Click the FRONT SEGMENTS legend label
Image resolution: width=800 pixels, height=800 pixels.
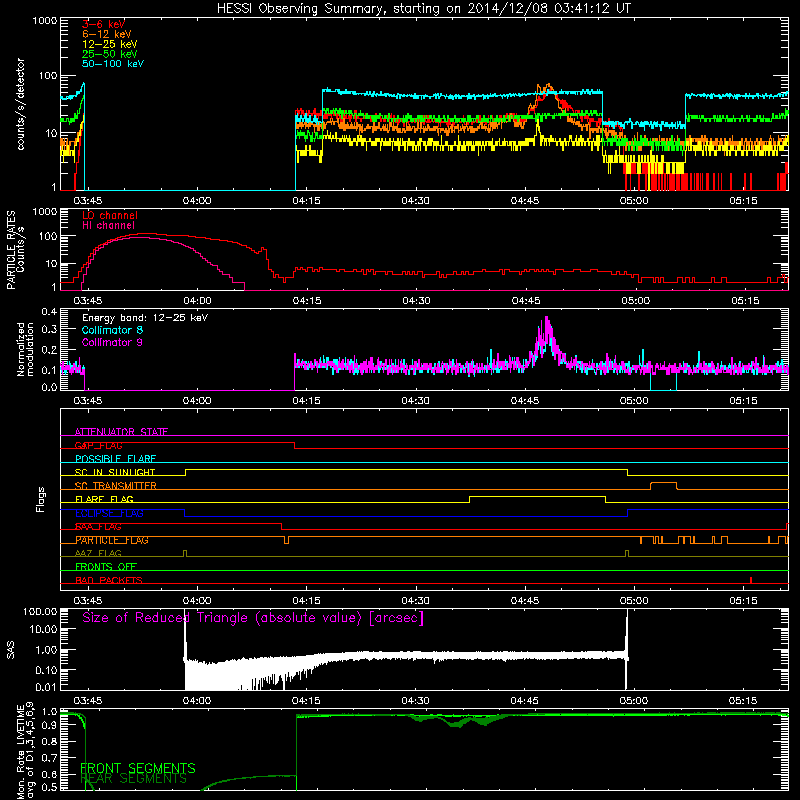coord(138,768)
